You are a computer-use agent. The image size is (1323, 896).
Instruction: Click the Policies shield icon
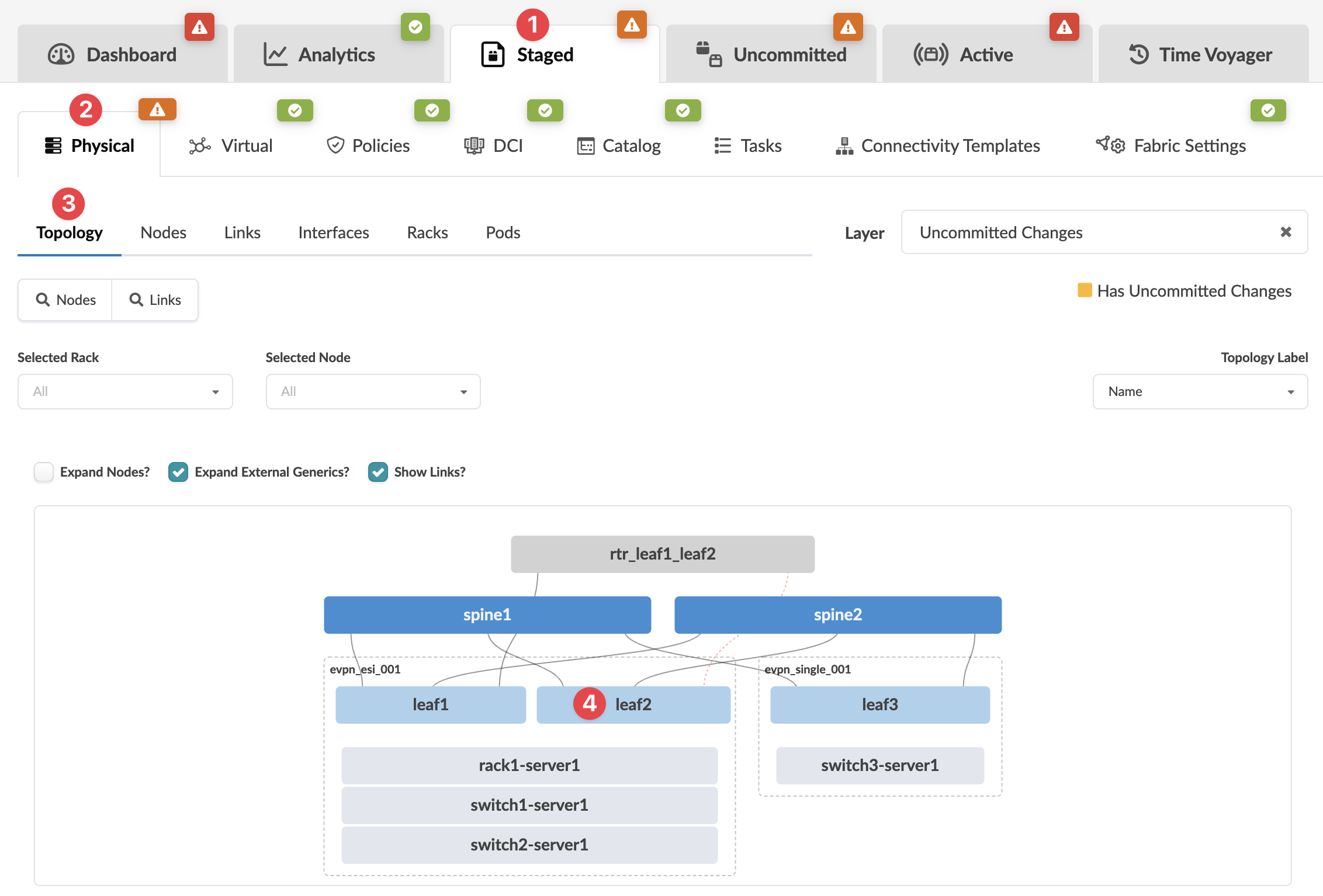click(x=335, y=145)
